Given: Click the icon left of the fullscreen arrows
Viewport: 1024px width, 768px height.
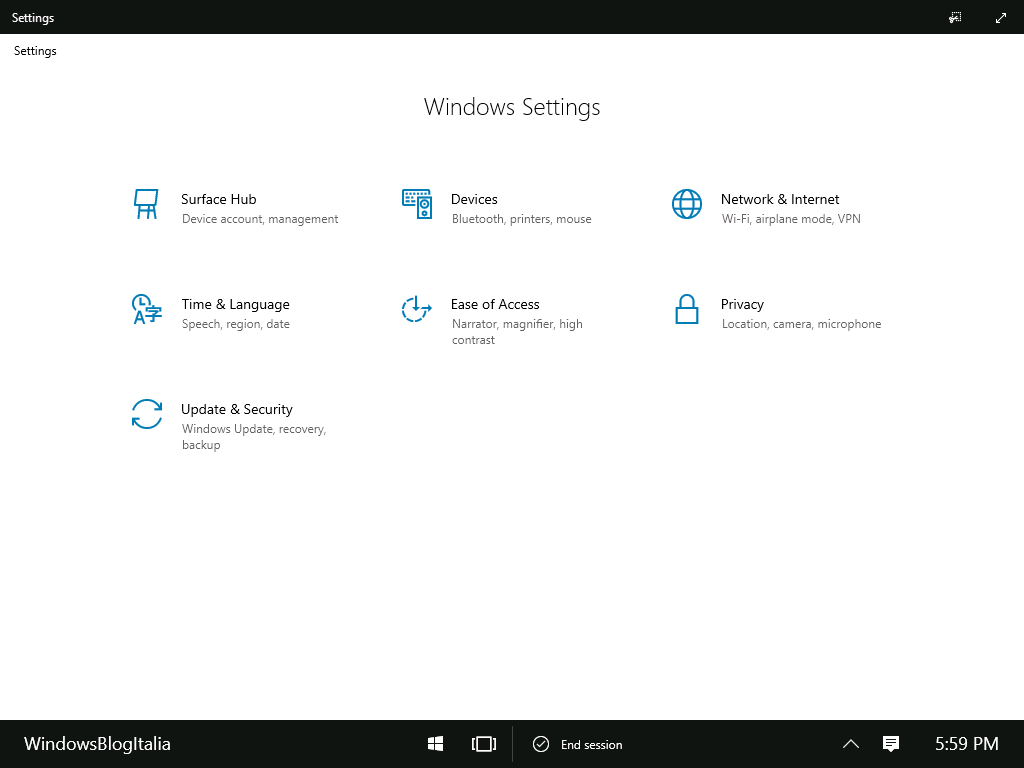Looking at the screenshot, I should (955, 18).
